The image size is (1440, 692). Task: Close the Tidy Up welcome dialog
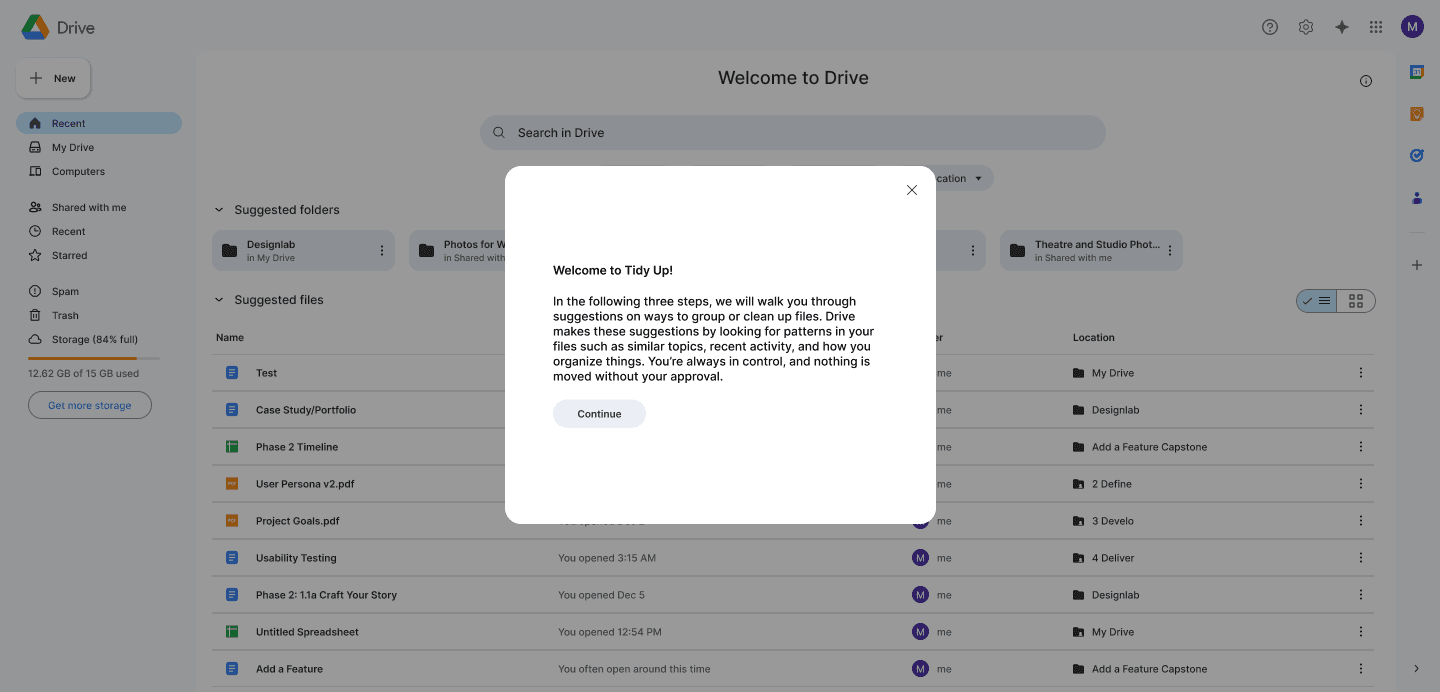912,190
